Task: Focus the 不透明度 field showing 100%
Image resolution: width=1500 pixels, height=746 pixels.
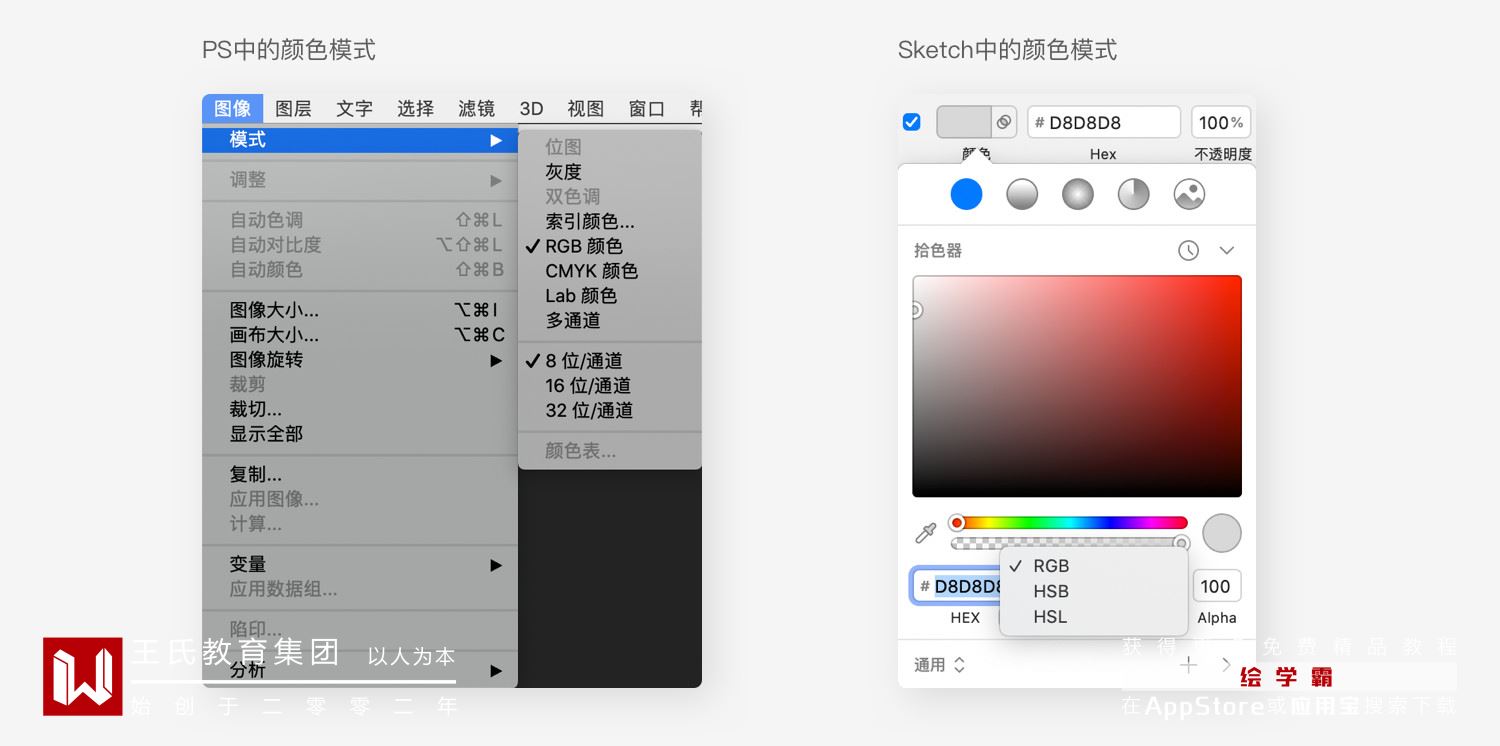Action: pos(1221,122)
